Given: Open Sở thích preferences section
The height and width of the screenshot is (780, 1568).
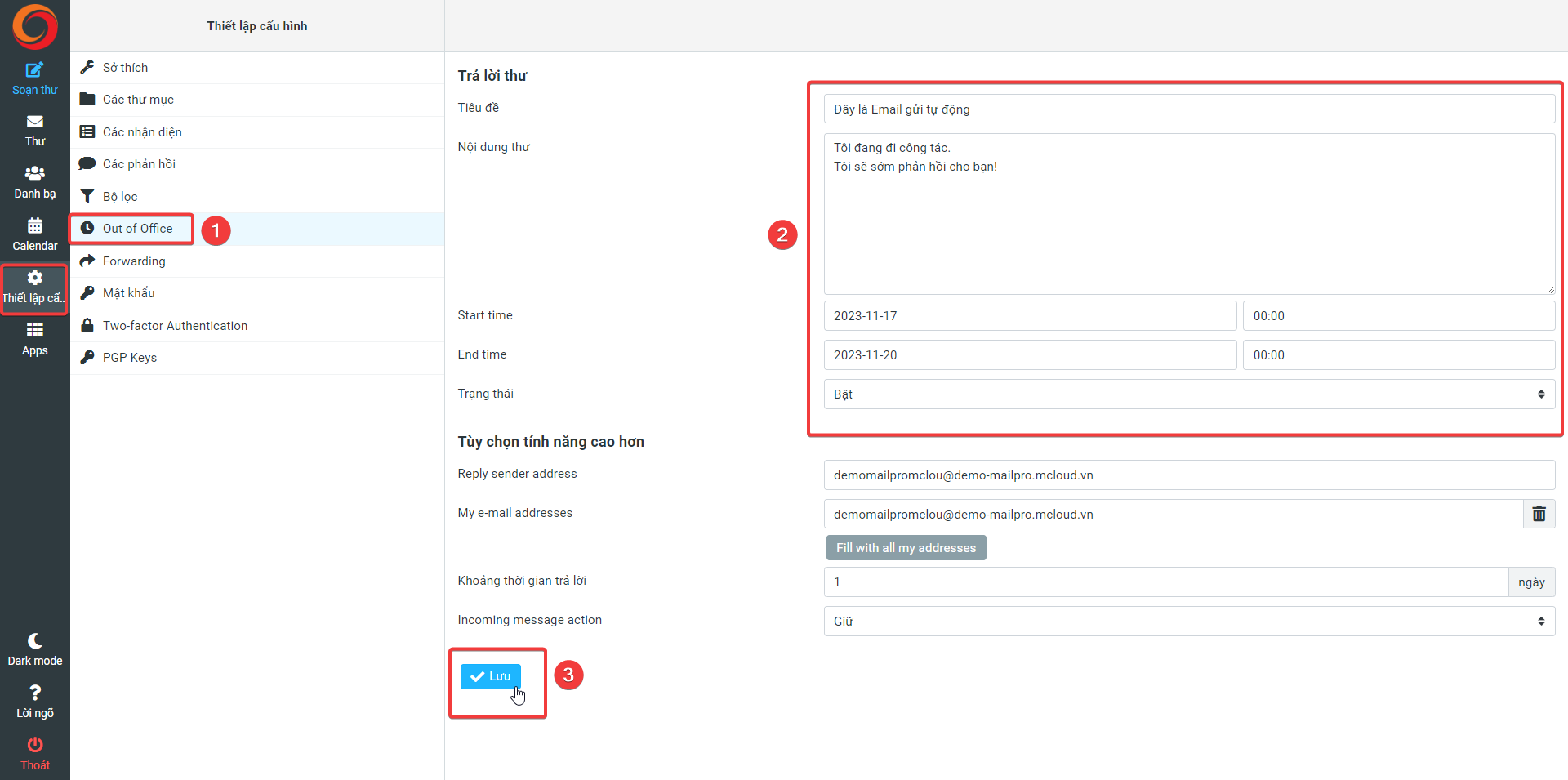Looking at the screenshot, I should 257,68.
